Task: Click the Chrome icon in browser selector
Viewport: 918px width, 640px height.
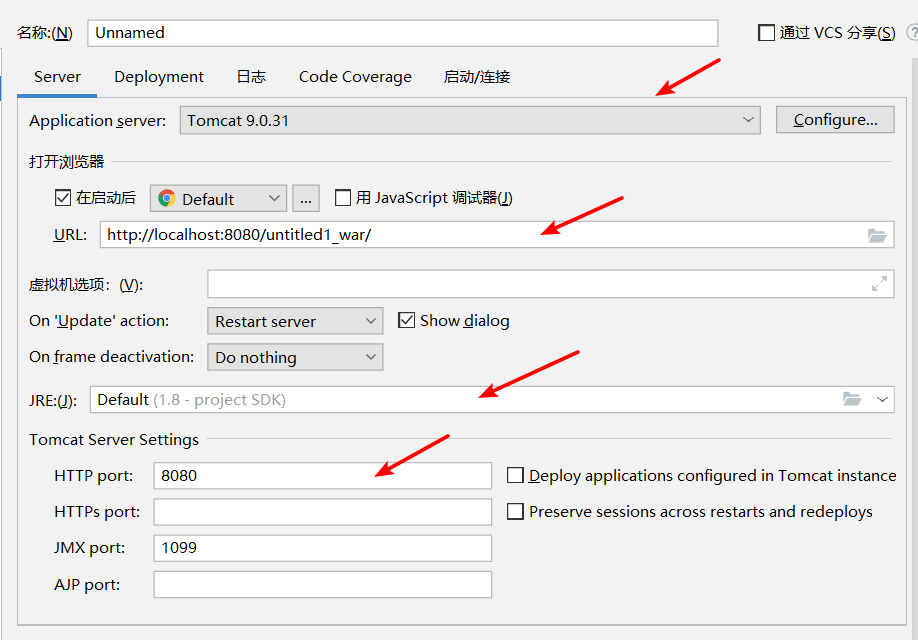Action: coord(167,198)
